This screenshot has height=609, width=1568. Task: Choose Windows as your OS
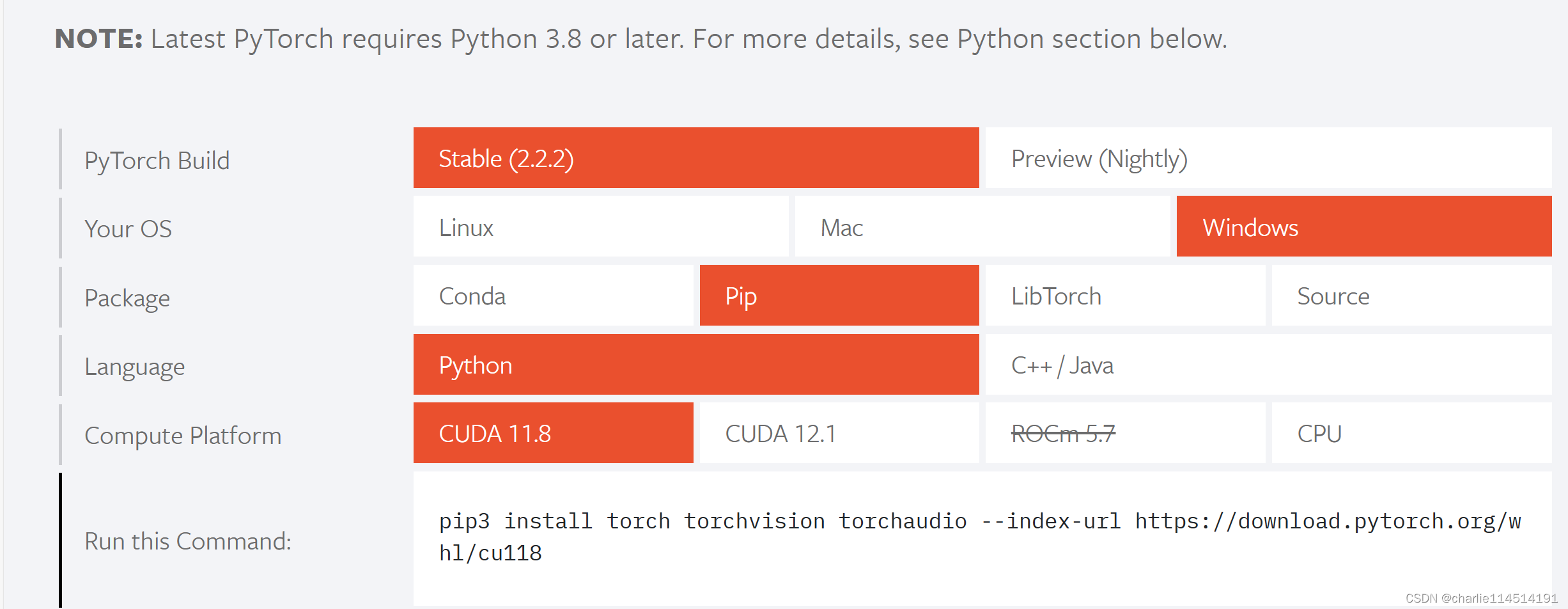click(x=1251, y=227)
